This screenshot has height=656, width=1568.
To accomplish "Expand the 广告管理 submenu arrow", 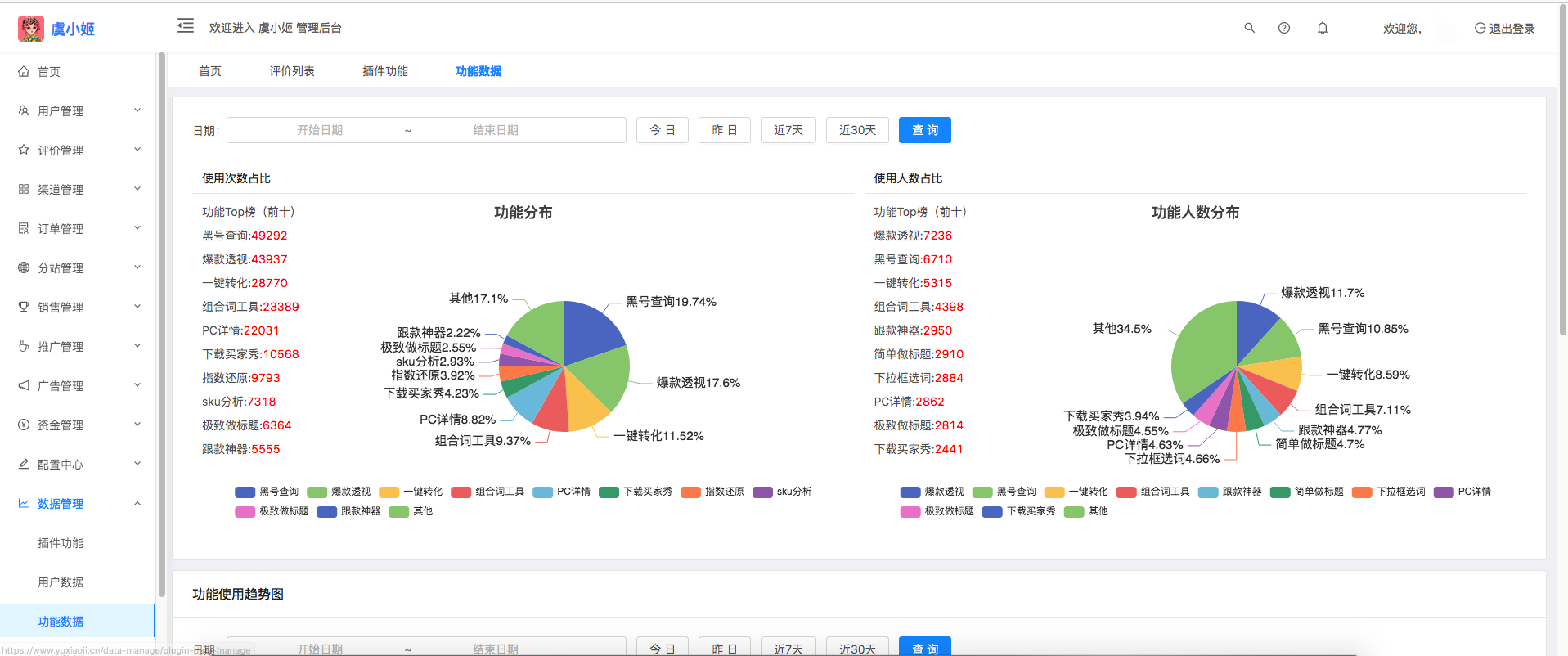I will (x=137, y=385).
